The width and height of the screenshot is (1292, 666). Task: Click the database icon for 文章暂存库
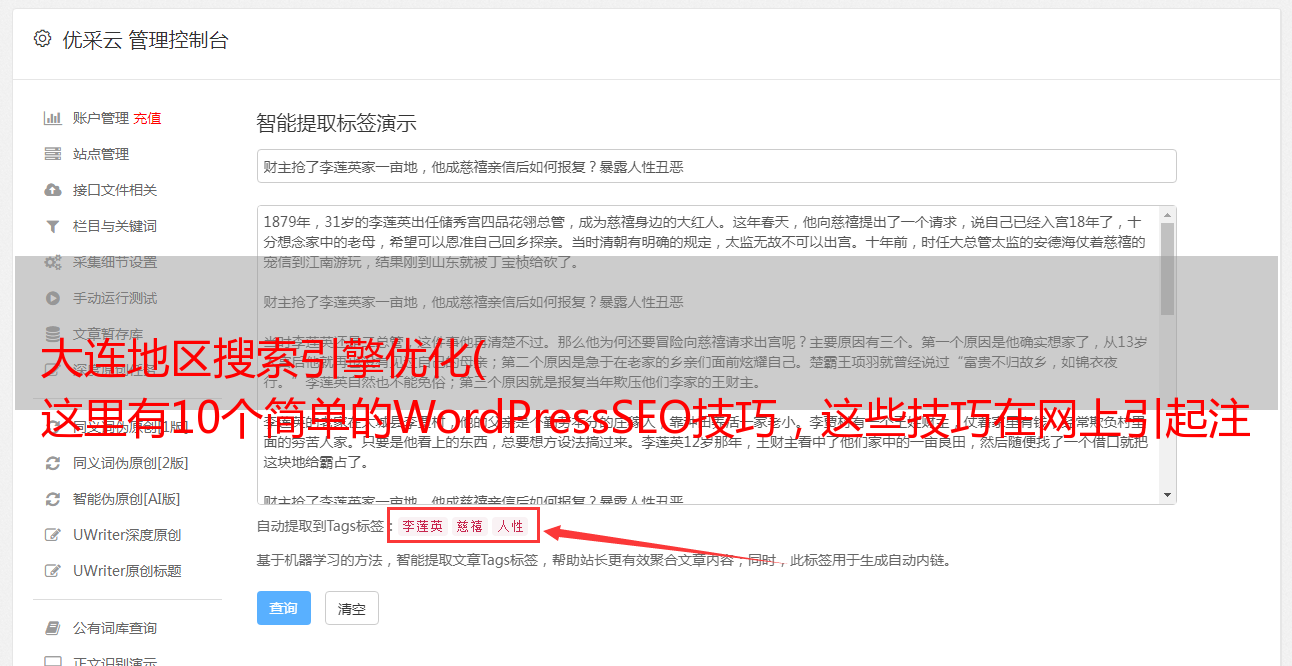click(53, 334)
